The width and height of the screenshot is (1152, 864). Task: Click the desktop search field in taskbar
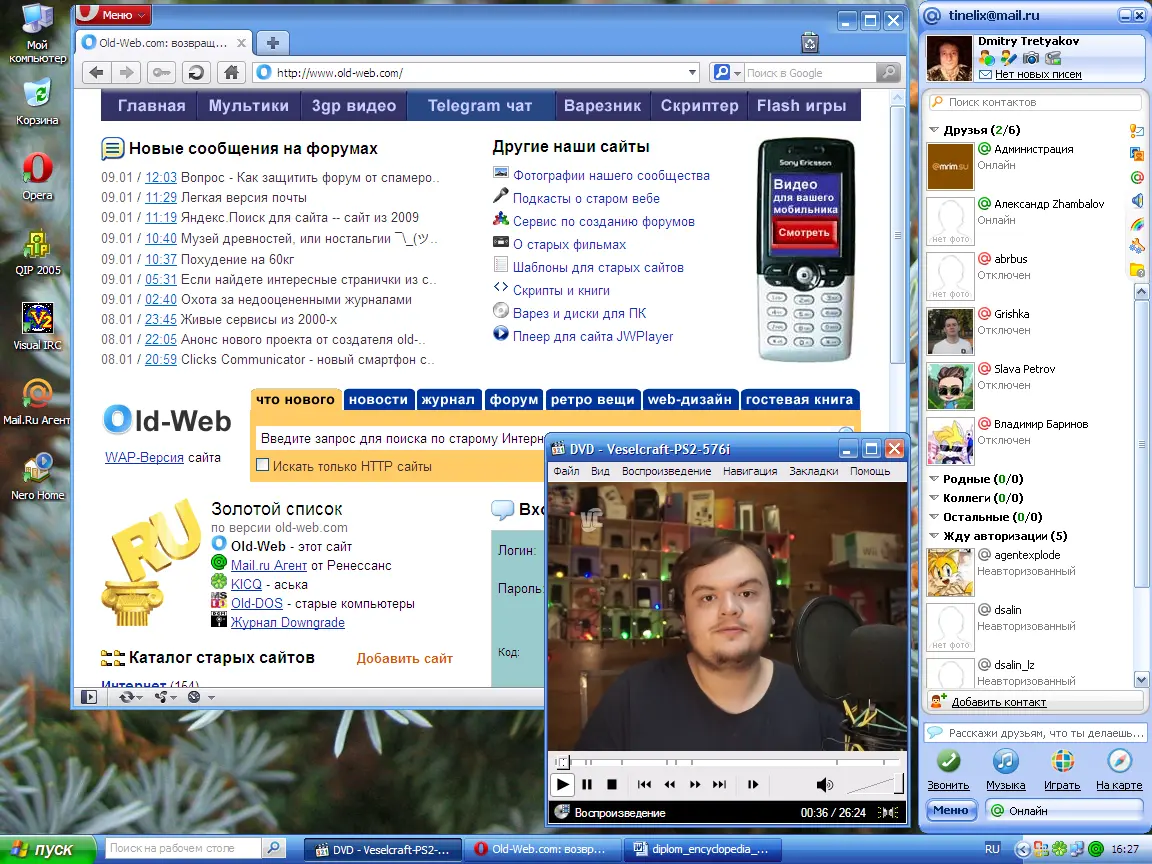point(182,848)
